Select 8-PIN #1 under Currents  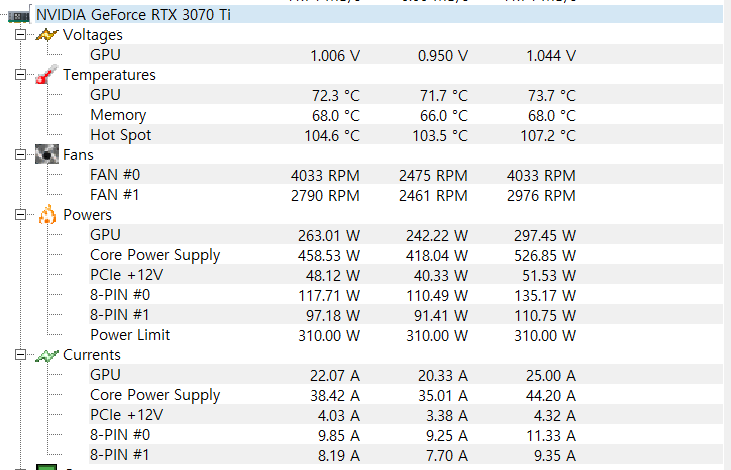[406, 455]
